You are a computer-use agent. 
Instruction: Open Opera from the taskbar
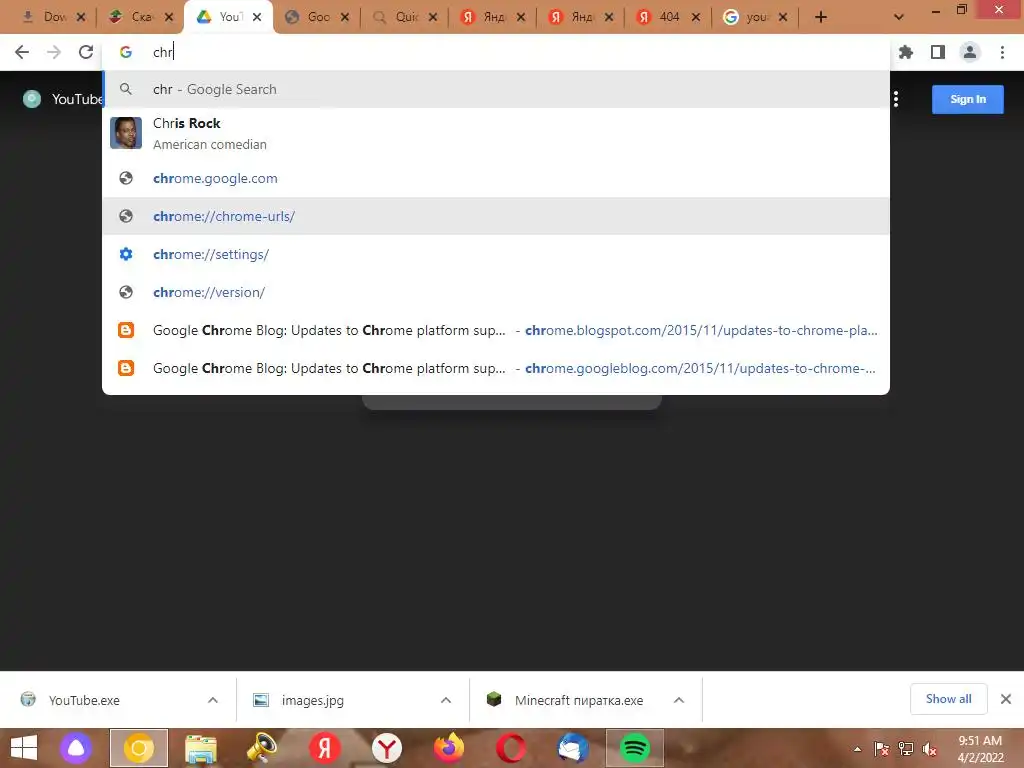(511, 748)
